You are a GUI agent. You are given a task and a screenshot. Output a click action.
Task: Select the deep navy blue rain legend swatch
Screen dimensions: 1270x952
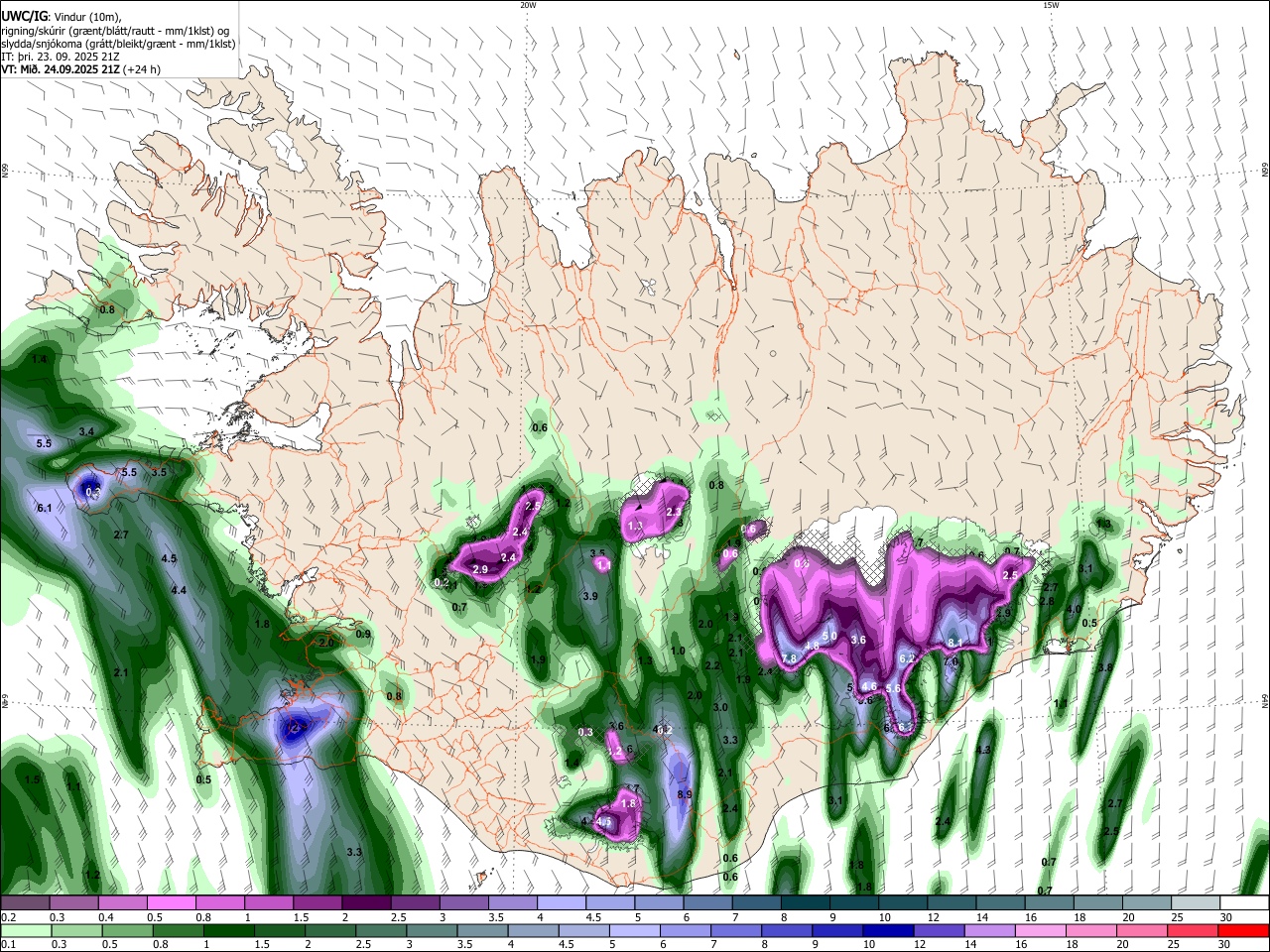887,930
